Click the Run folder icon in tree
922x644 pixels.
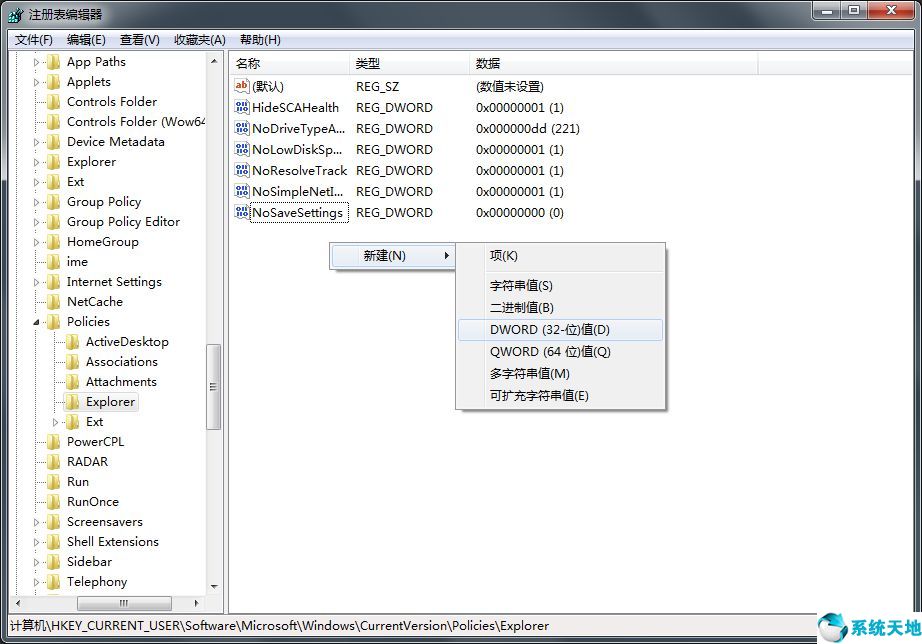point(55,481)
